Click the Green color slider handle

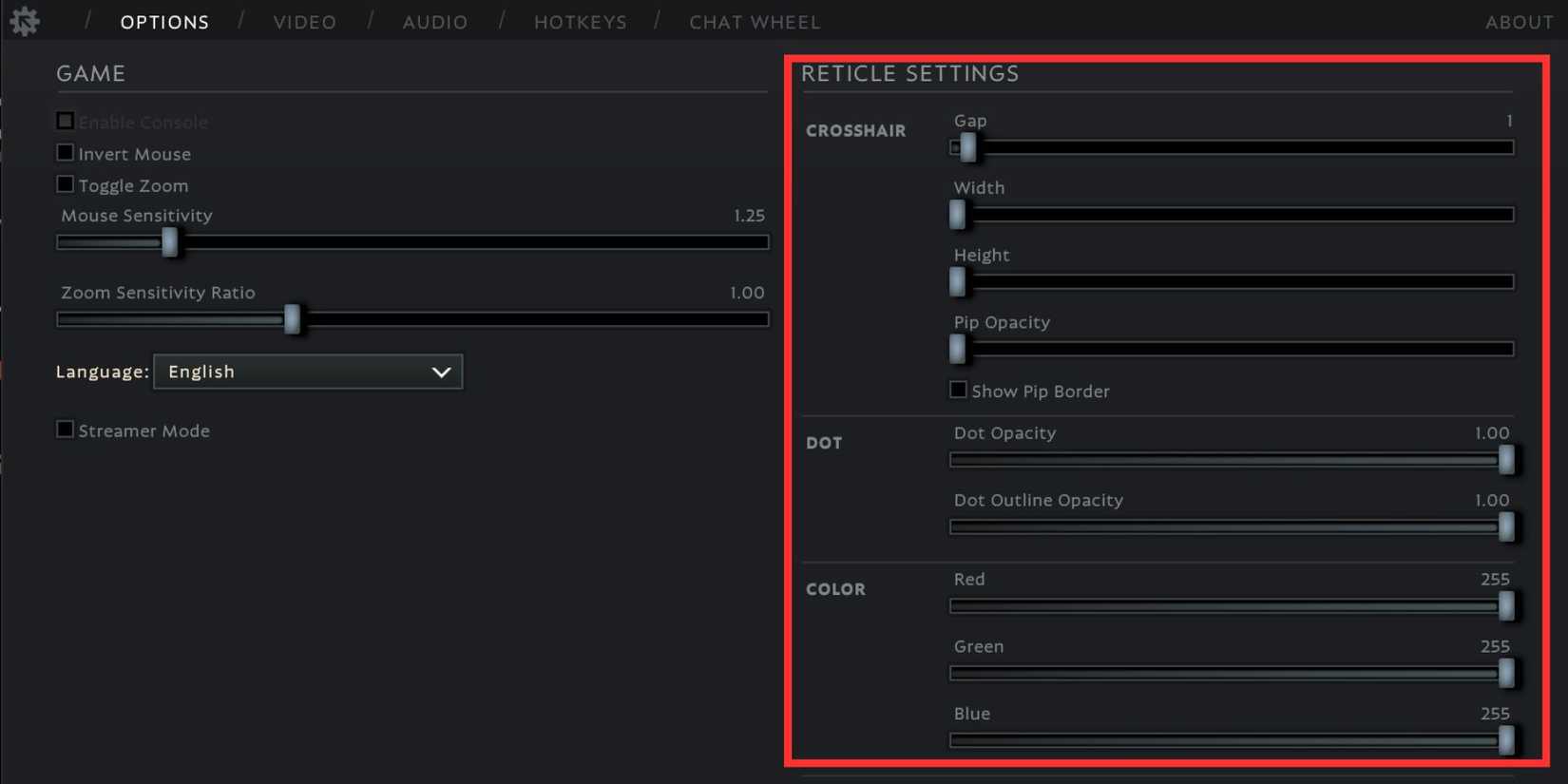tap(1506, 674)
